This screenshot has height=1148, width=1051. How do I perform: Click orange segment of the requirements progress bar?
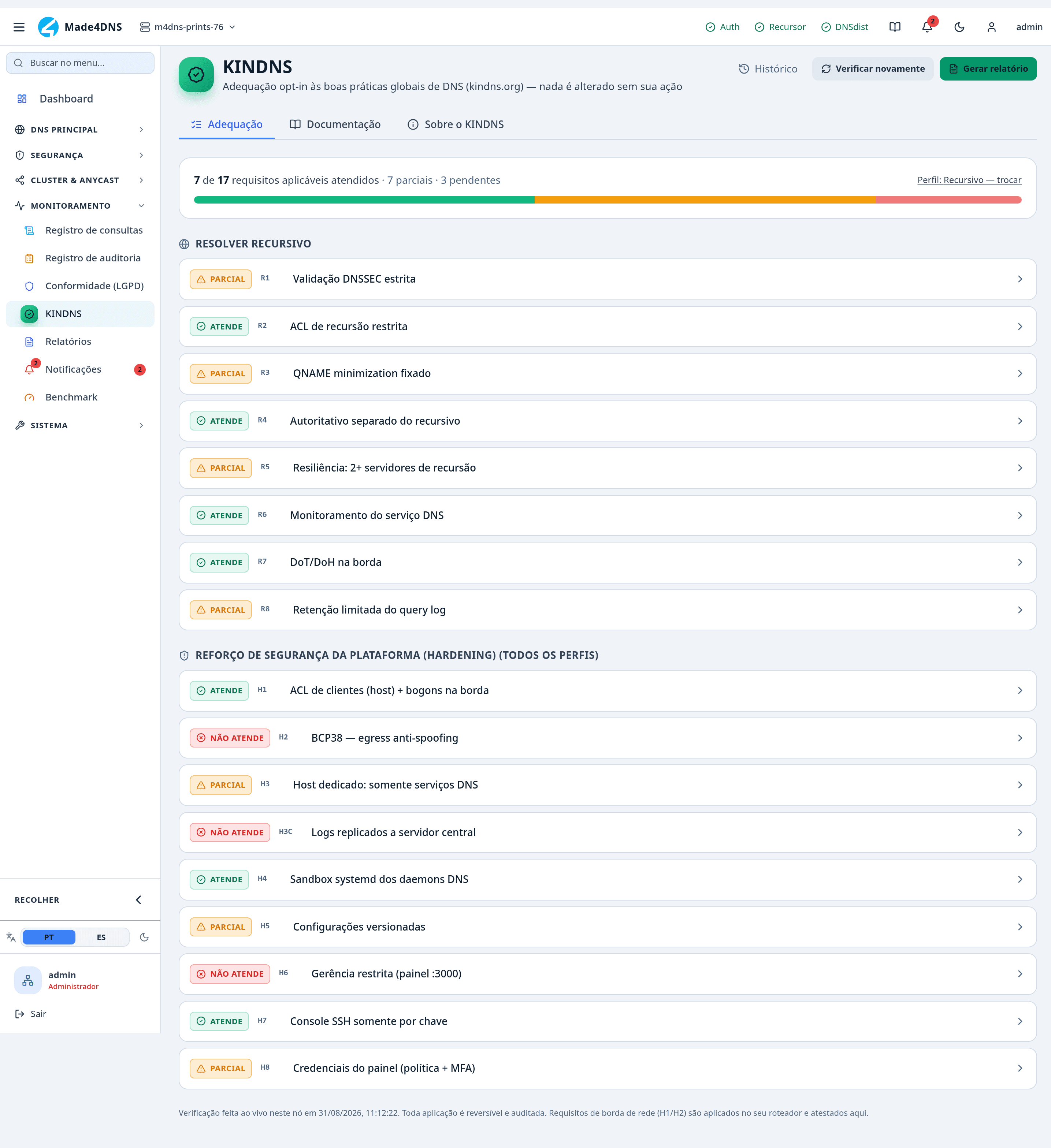point(705,200)
